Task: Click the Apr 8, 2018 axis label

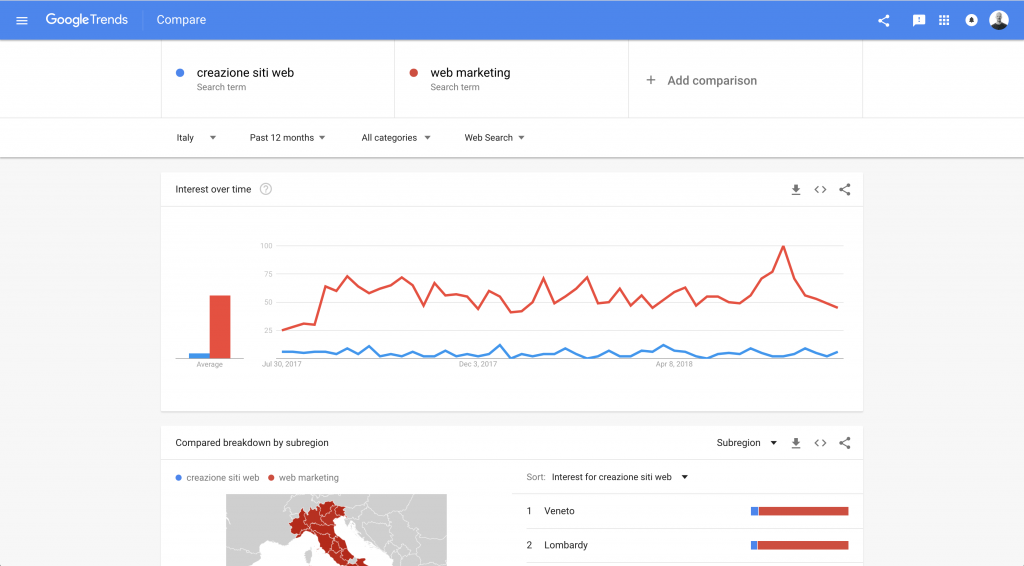Action: click(674, 364)
